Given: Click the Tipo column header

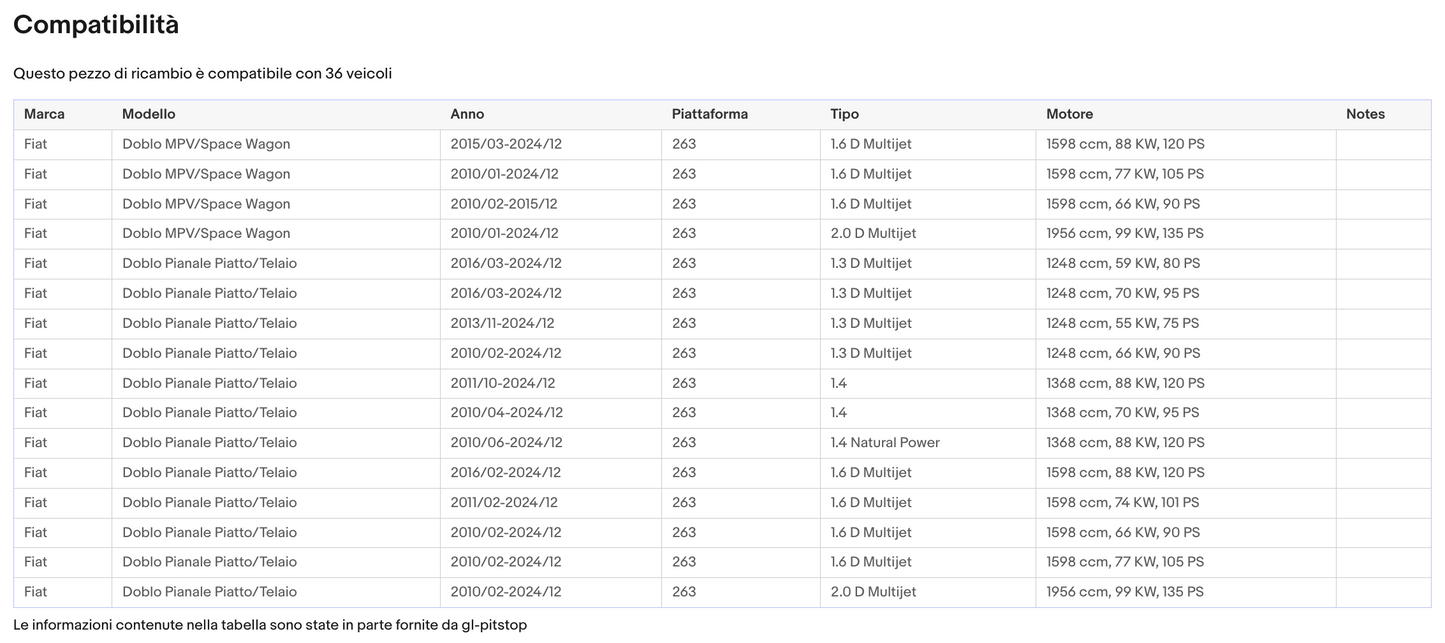Looking at the screenshot, I should point(844,114).
